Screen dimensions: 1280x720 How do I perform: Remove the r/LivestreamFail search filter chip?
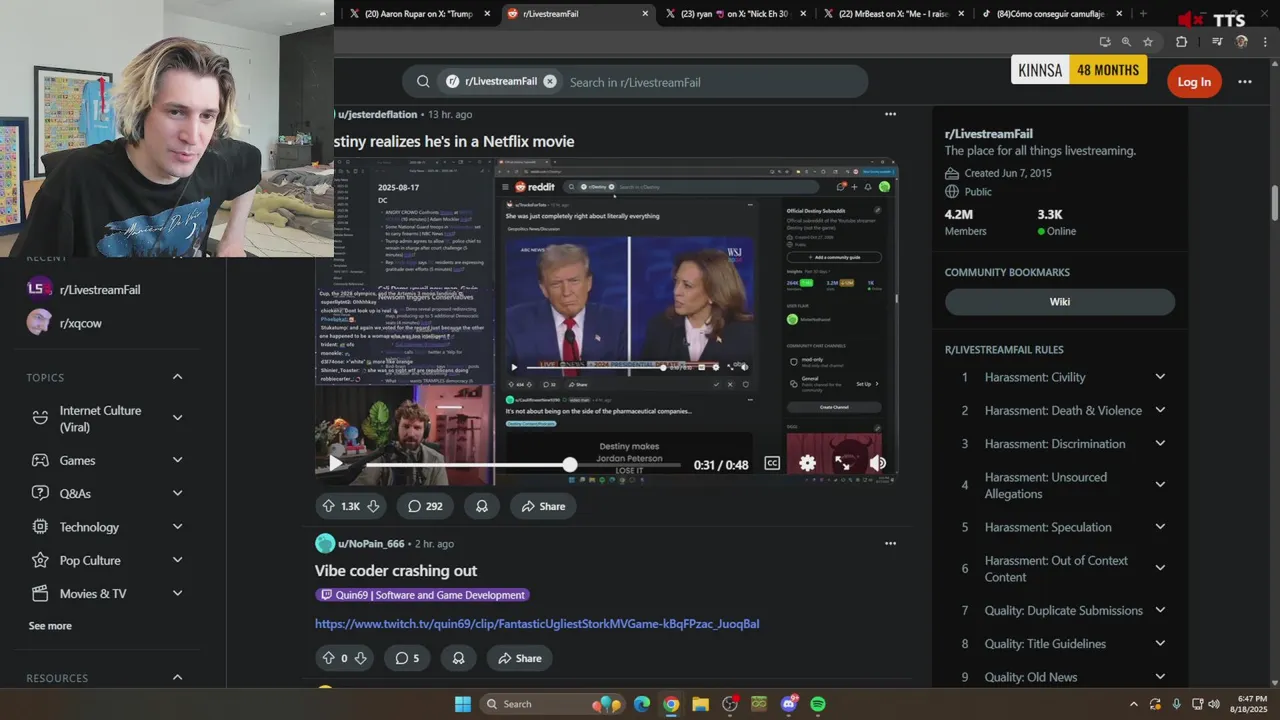[550, 82]
